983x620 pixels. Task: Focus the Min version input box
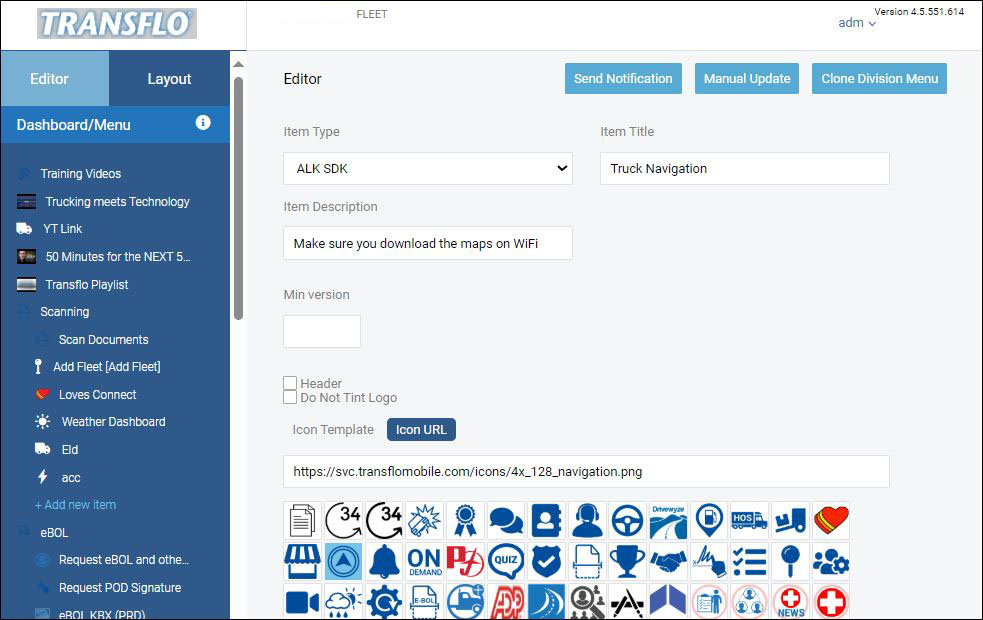click(322, 331)
